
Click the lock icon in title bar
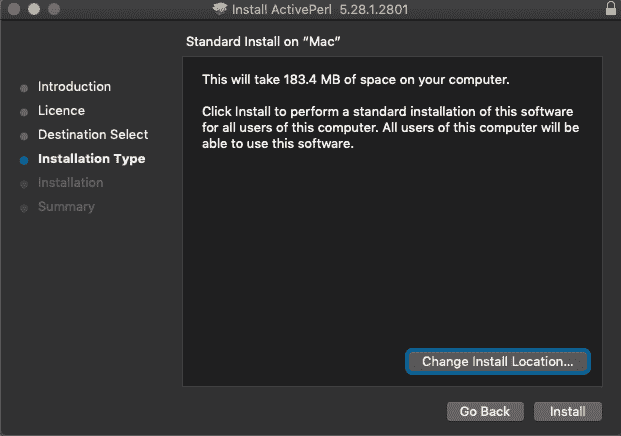pyautogui.click(x=610, y=9)
